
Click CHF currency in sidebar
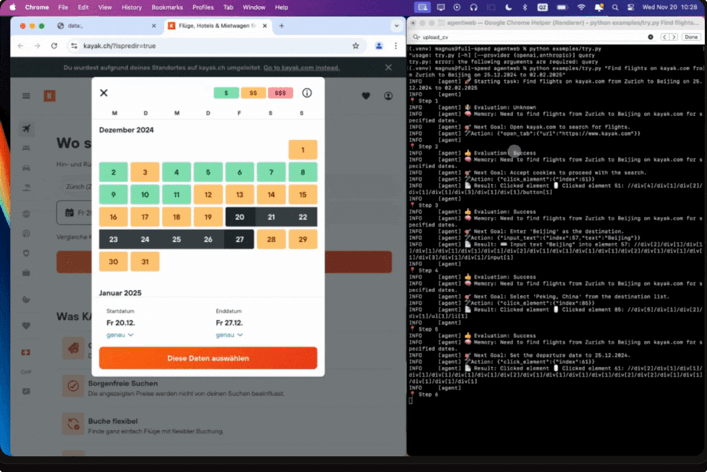pos(26,372)
